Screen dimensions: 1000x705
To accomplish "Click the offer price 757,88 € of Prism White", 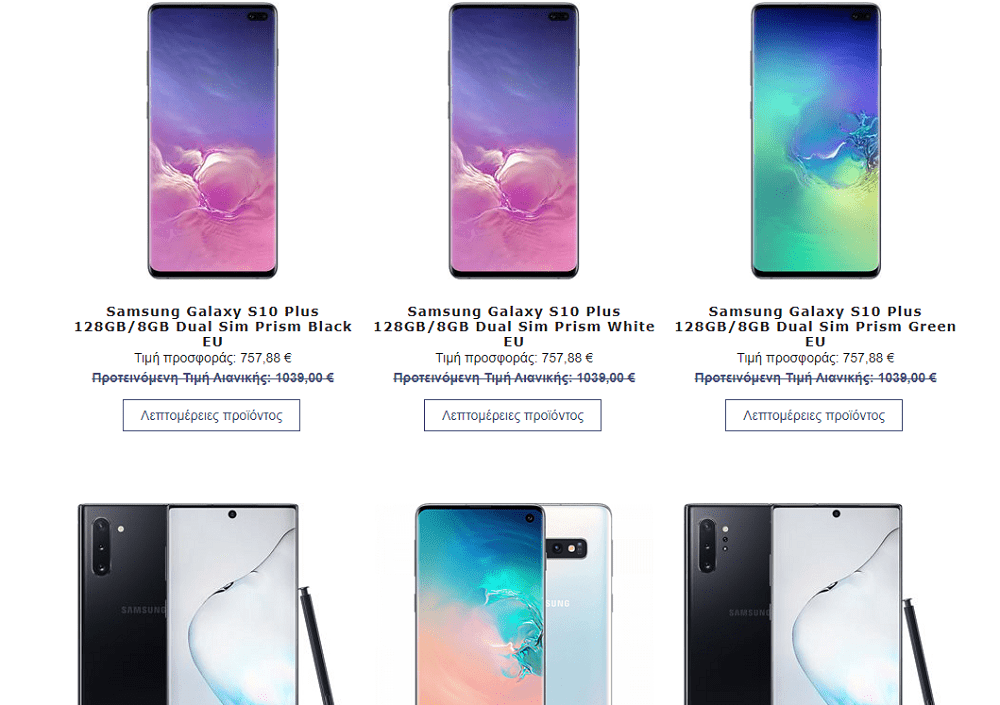I will (567, 358).
